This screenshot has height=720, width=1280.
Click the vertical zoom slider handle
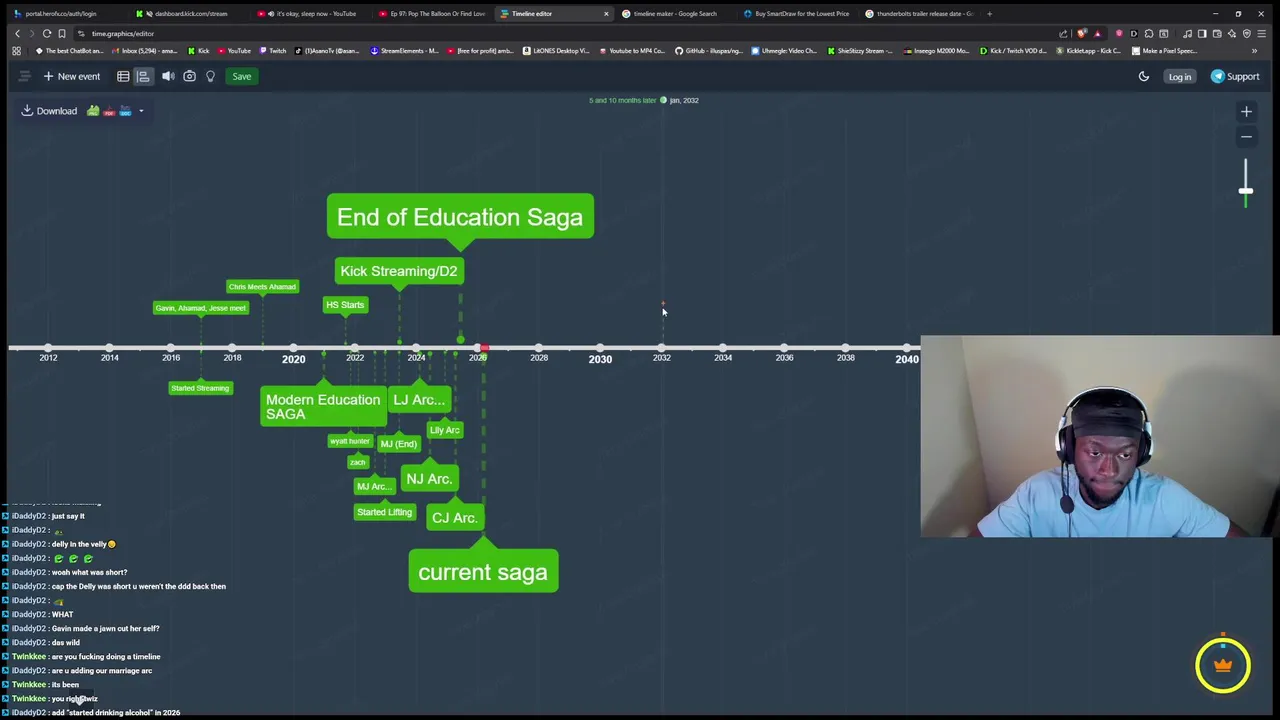pos(1246,190)
